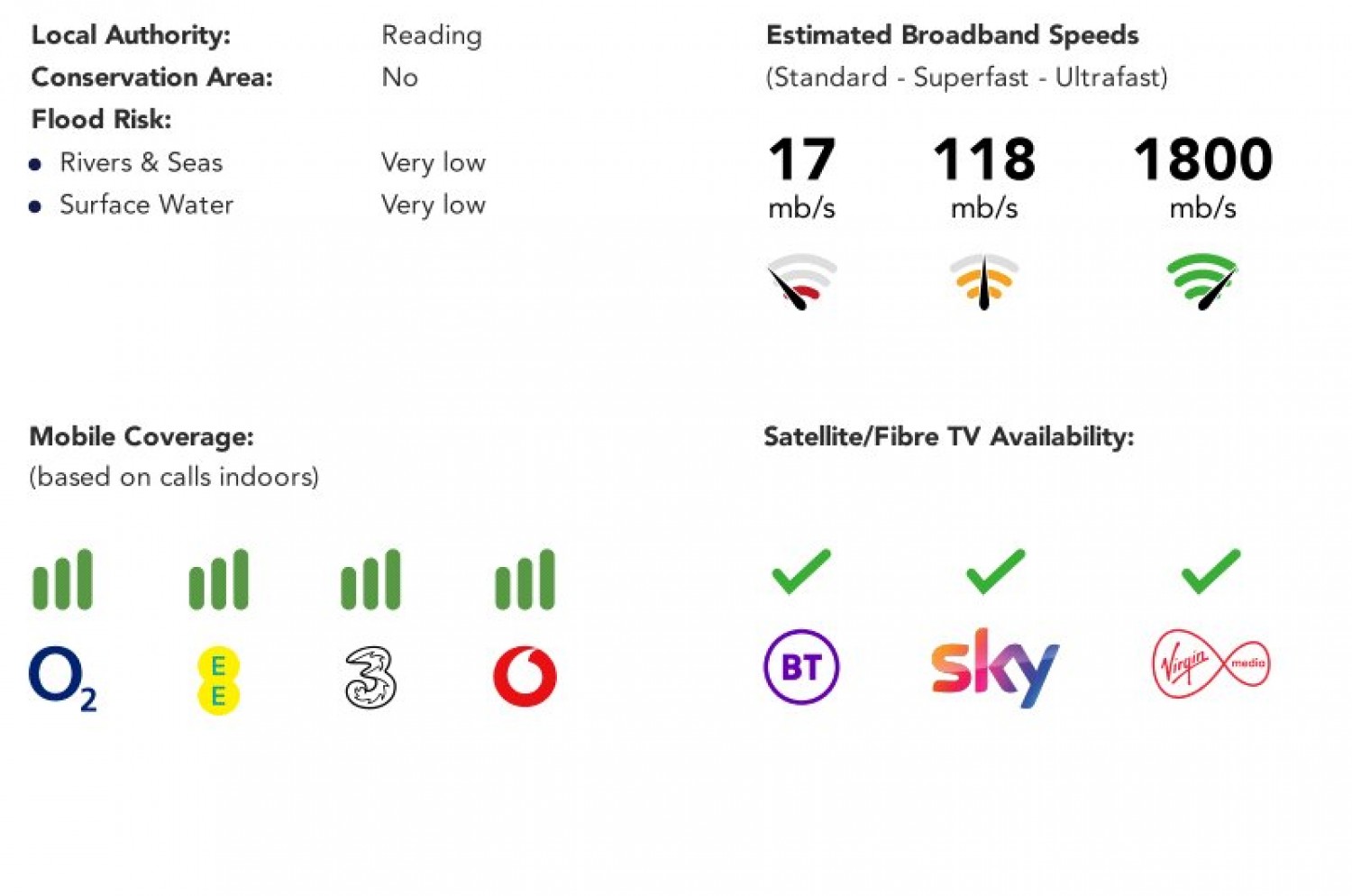
Task: Click the Sky logo
Action: 994,667
